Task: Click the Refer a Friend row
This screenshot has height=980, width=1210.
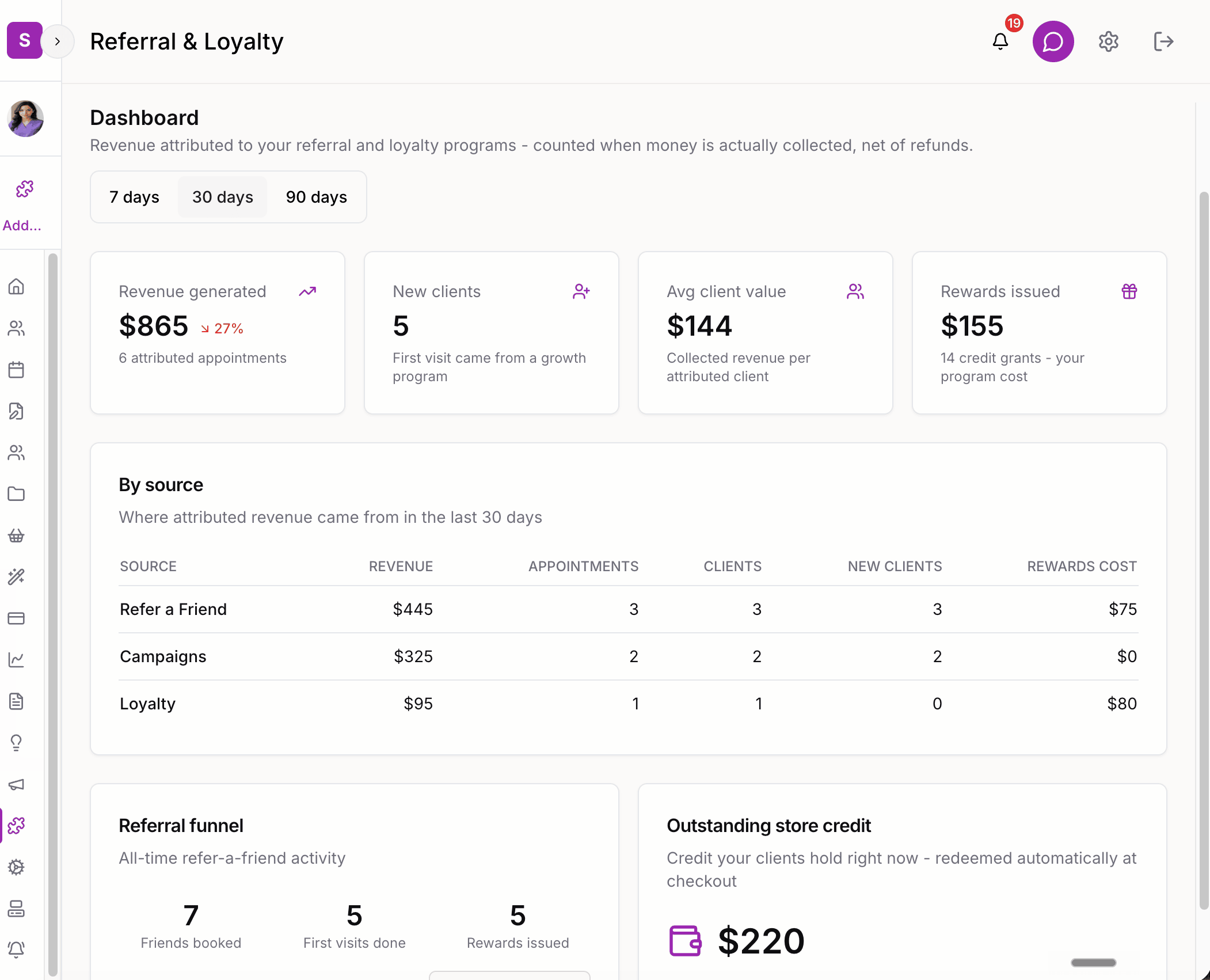Action: click(x=628, y=609)
